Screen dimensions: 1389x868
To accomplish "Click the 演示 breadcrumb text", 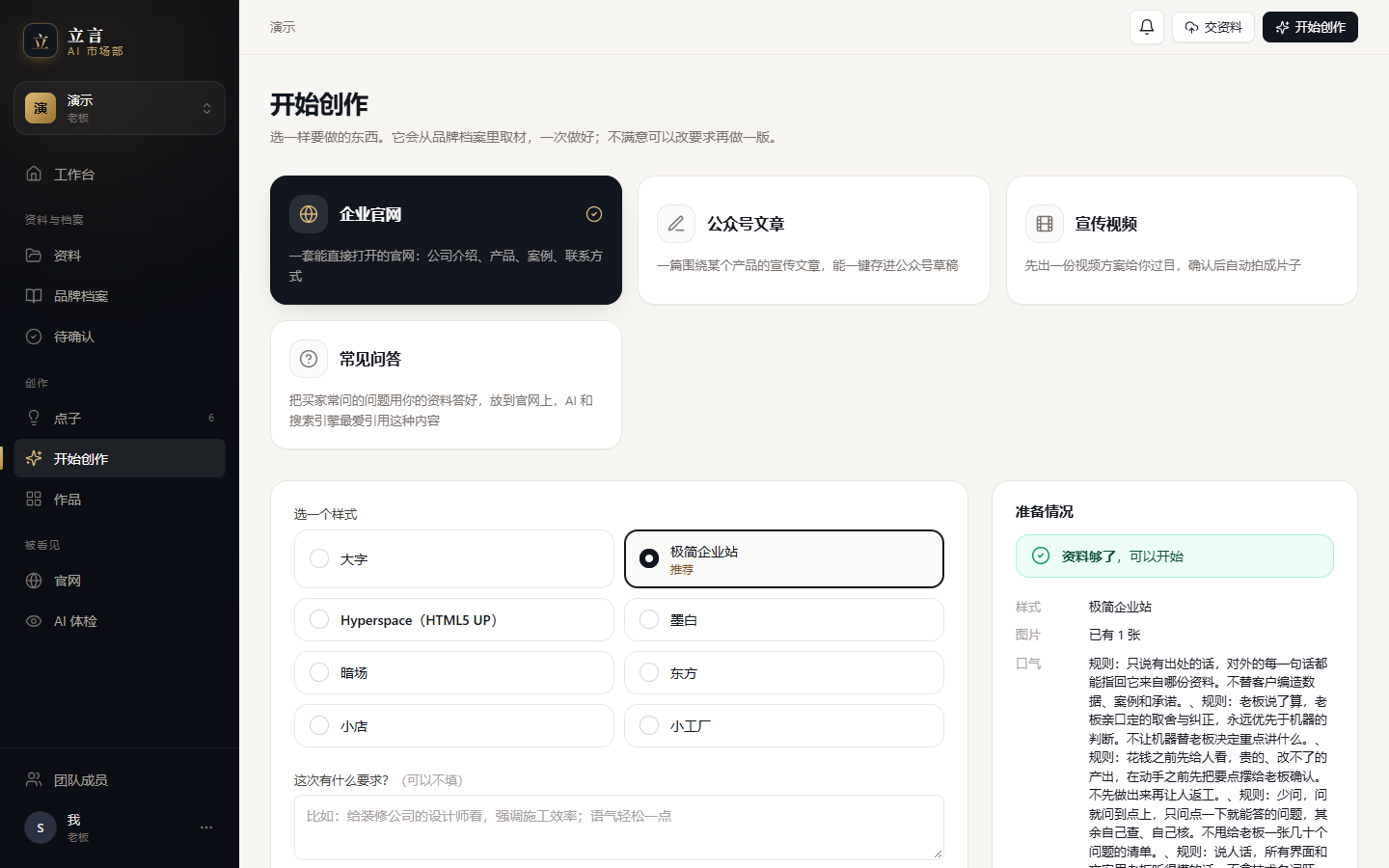I will coord(283,27).
